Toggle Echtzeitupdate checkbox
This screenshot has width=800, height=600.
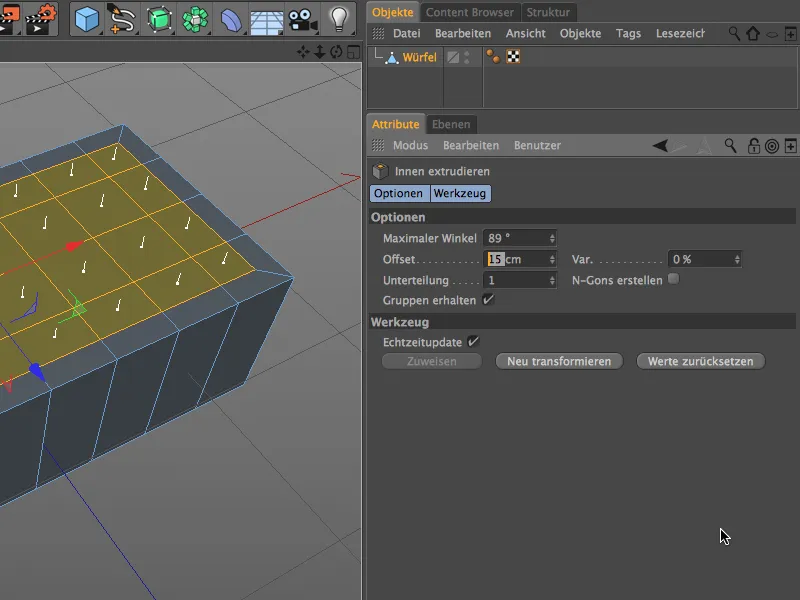473,341
